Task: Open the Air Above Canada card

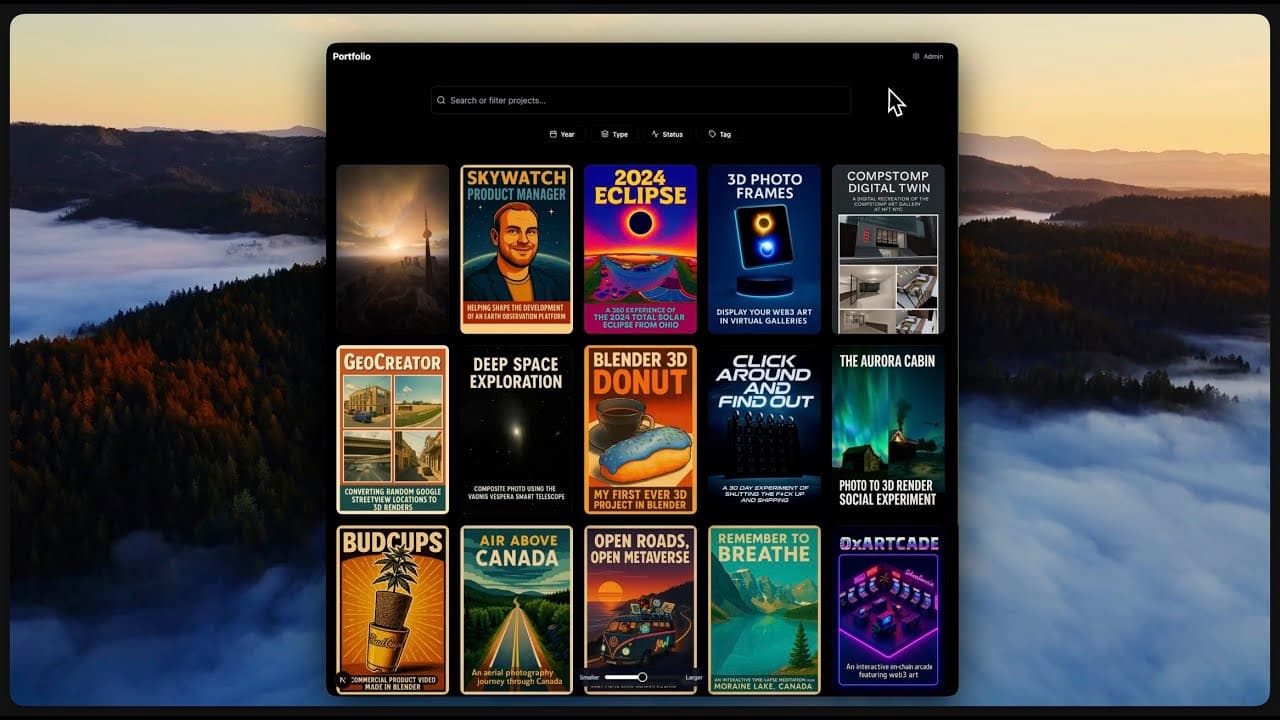Action: point(516,609)
